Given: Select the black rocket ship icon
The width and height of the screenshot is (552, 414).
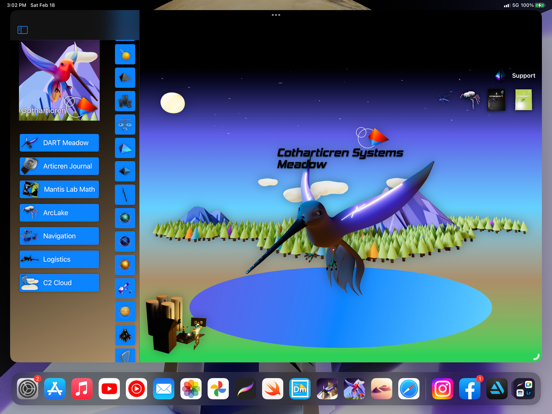Looking at the screenshot, I should [125, 335].
